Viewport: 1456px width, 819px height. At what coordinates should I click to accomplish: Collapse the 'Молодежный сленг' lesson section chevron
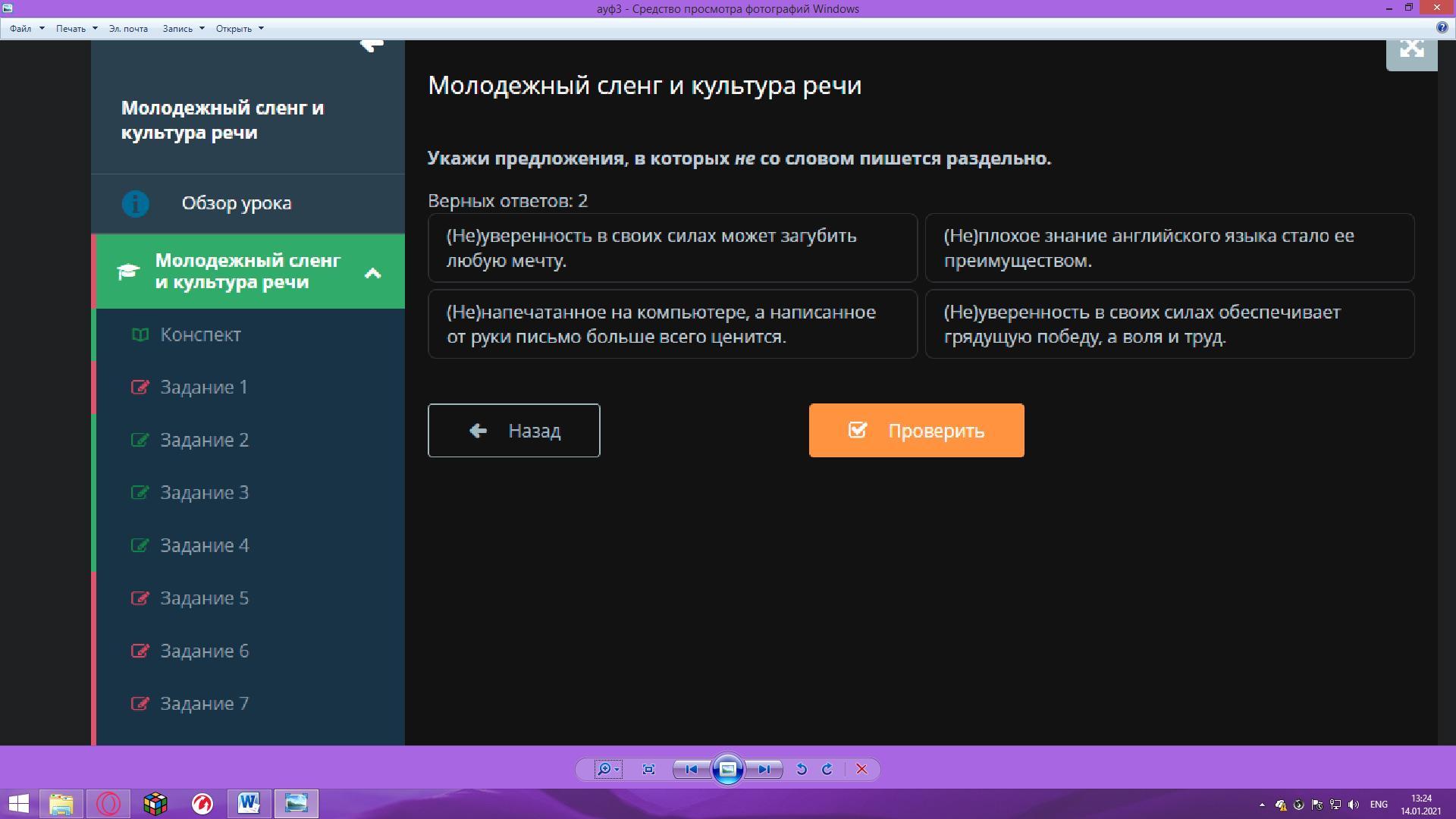coord(372,273)
